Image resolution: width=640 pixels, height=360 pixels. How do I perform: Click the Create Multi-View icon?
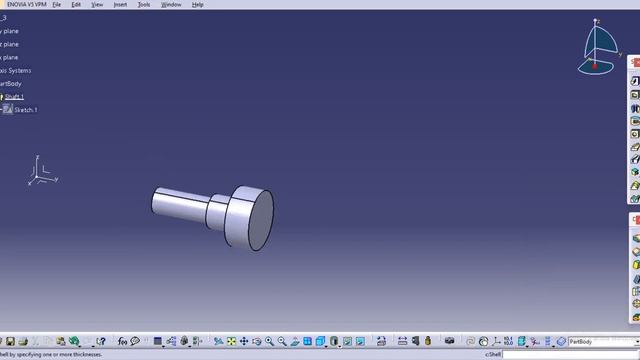coord(307,341)
